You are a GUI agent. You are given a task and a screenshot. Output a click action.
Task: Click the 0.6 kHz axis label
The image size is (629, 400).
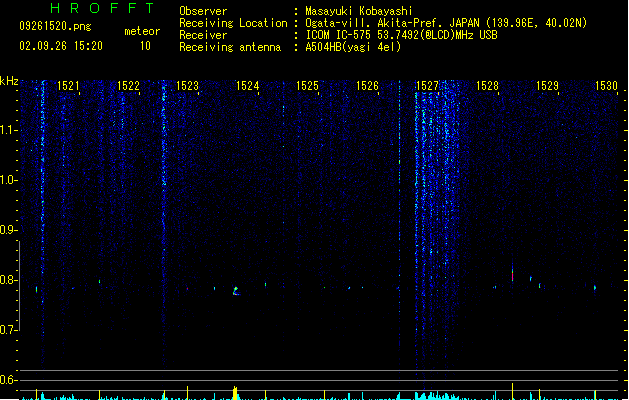pos(7,380)
